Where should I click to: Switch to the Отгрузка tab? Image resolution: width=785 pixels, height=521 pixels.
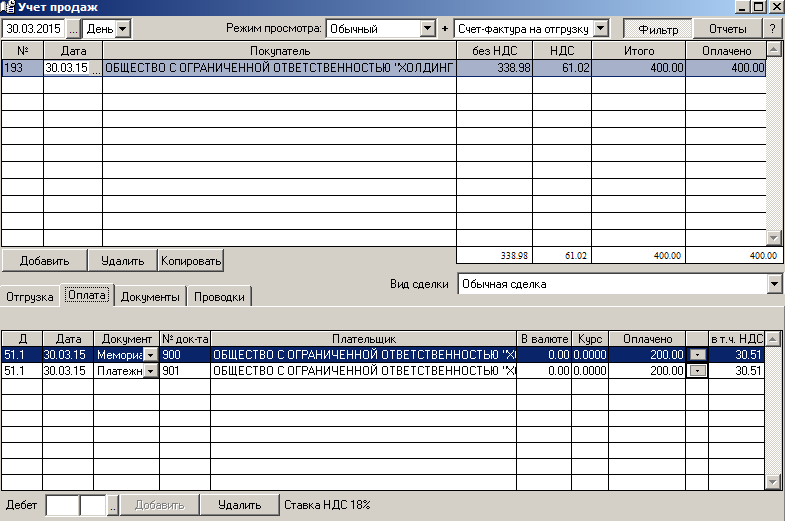coord(30,297)
